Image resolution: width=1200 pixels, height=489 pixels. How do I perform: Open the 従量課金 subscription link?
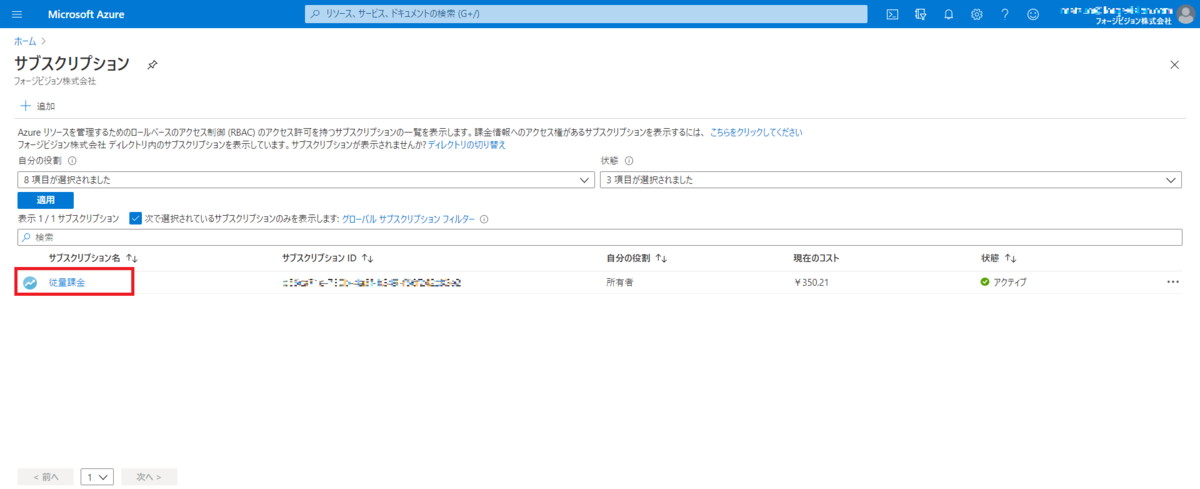67,282
